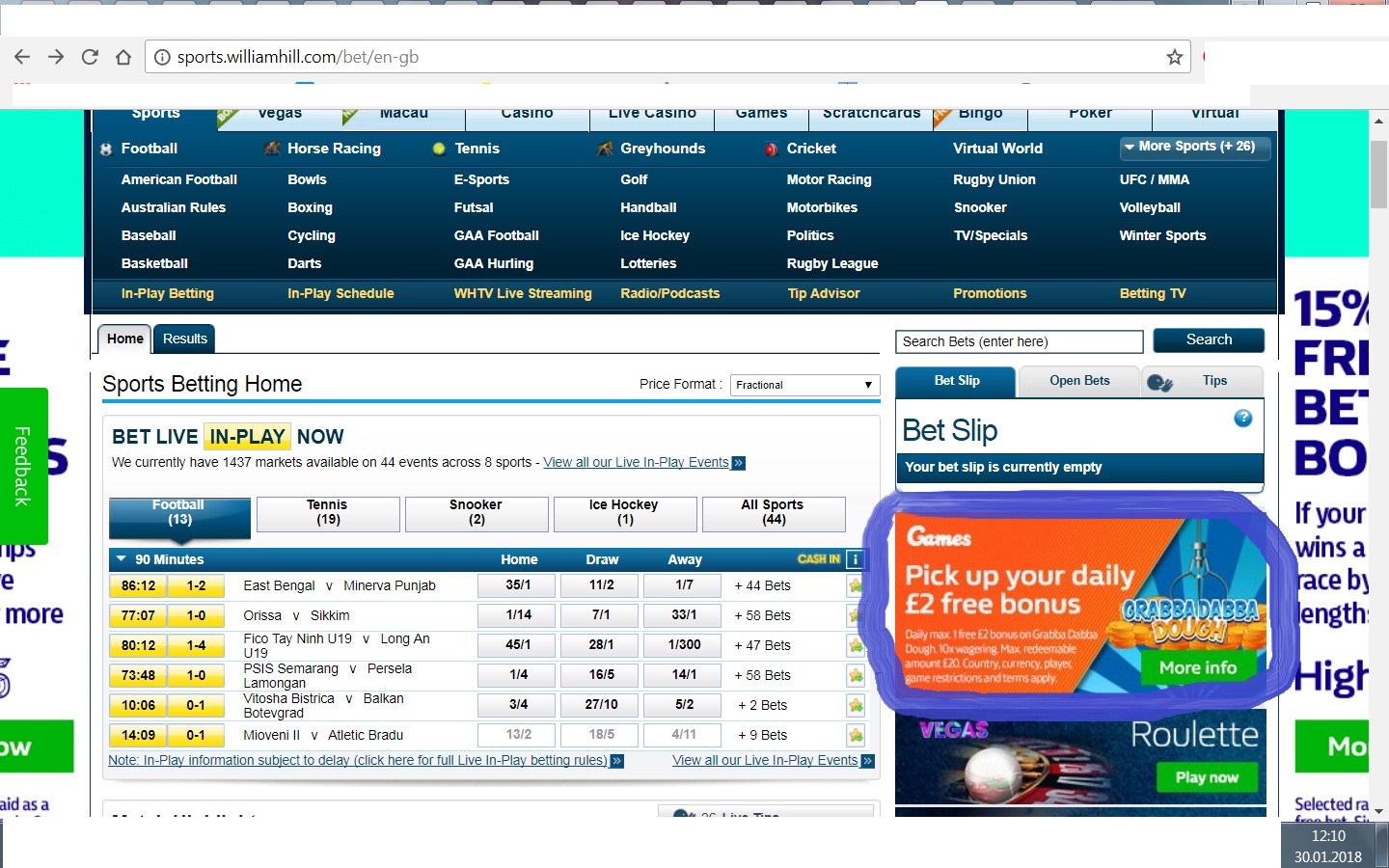The height and width of the screenshot is (868, 1389).
Task: Show Snooker (2) in-play events
Action: pyautogui.click(x=477, y=513)
